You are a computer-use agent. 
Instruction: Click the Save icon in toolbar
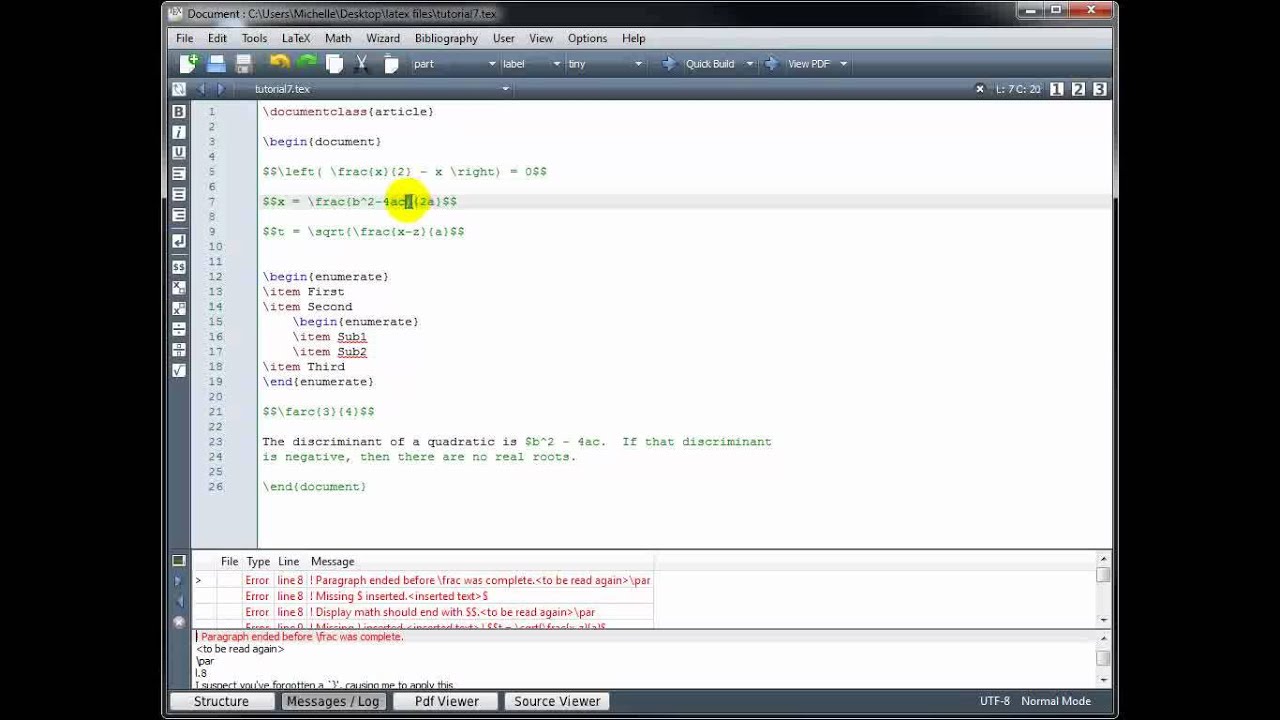[243, 64]
